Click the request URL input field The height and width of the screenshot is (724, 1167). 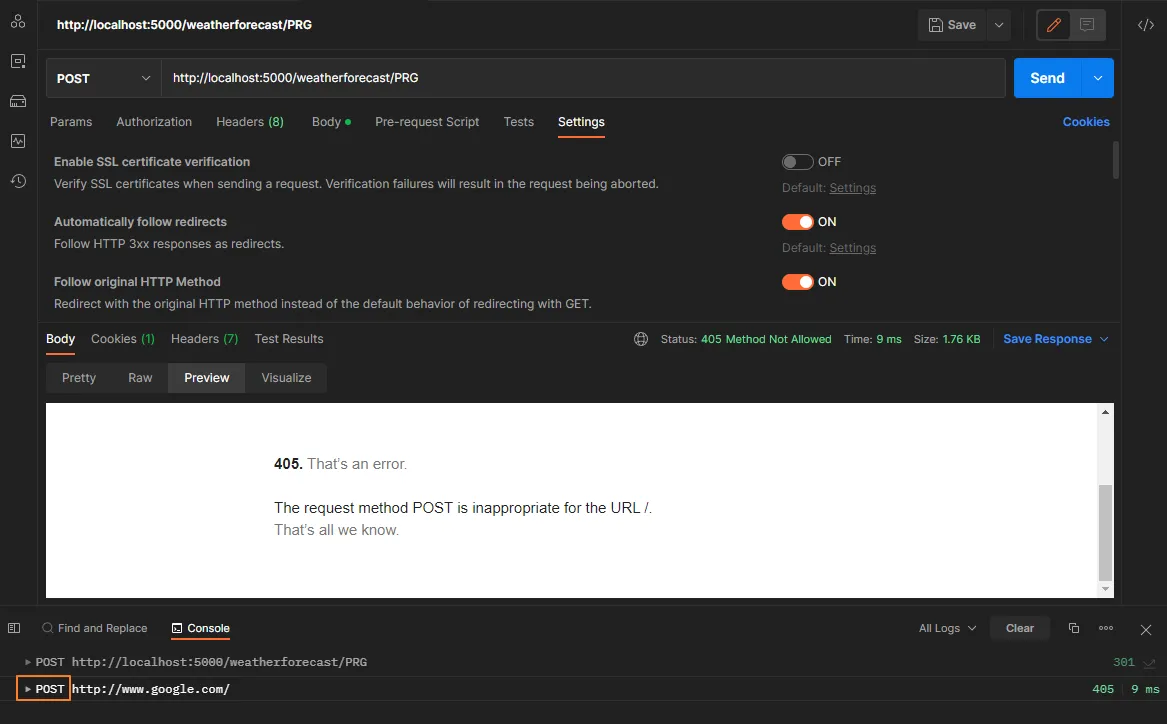pos(583,78)
